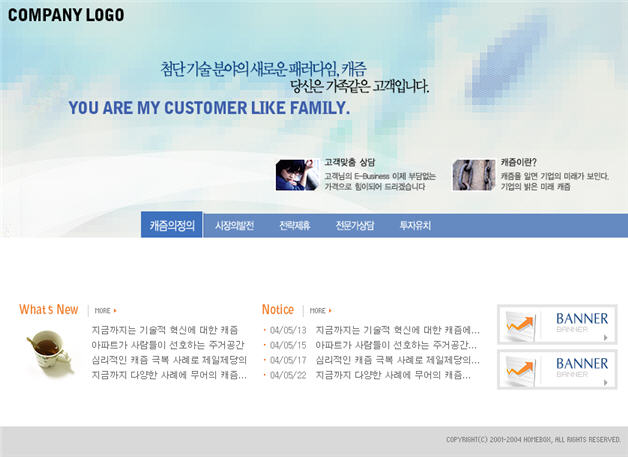Open the 전문가상담 menu item
The width and height of the screenshot is (628, 457).
coord(354,226)
